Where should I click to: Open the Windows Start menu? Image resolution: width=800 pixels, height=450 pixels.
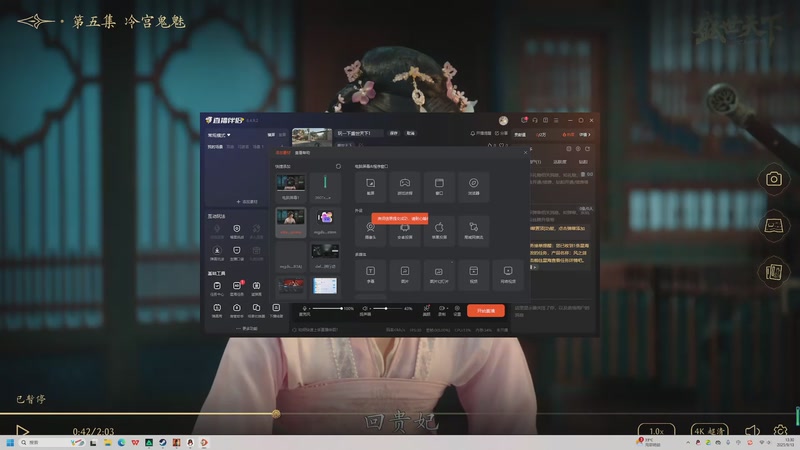point(10,442)
